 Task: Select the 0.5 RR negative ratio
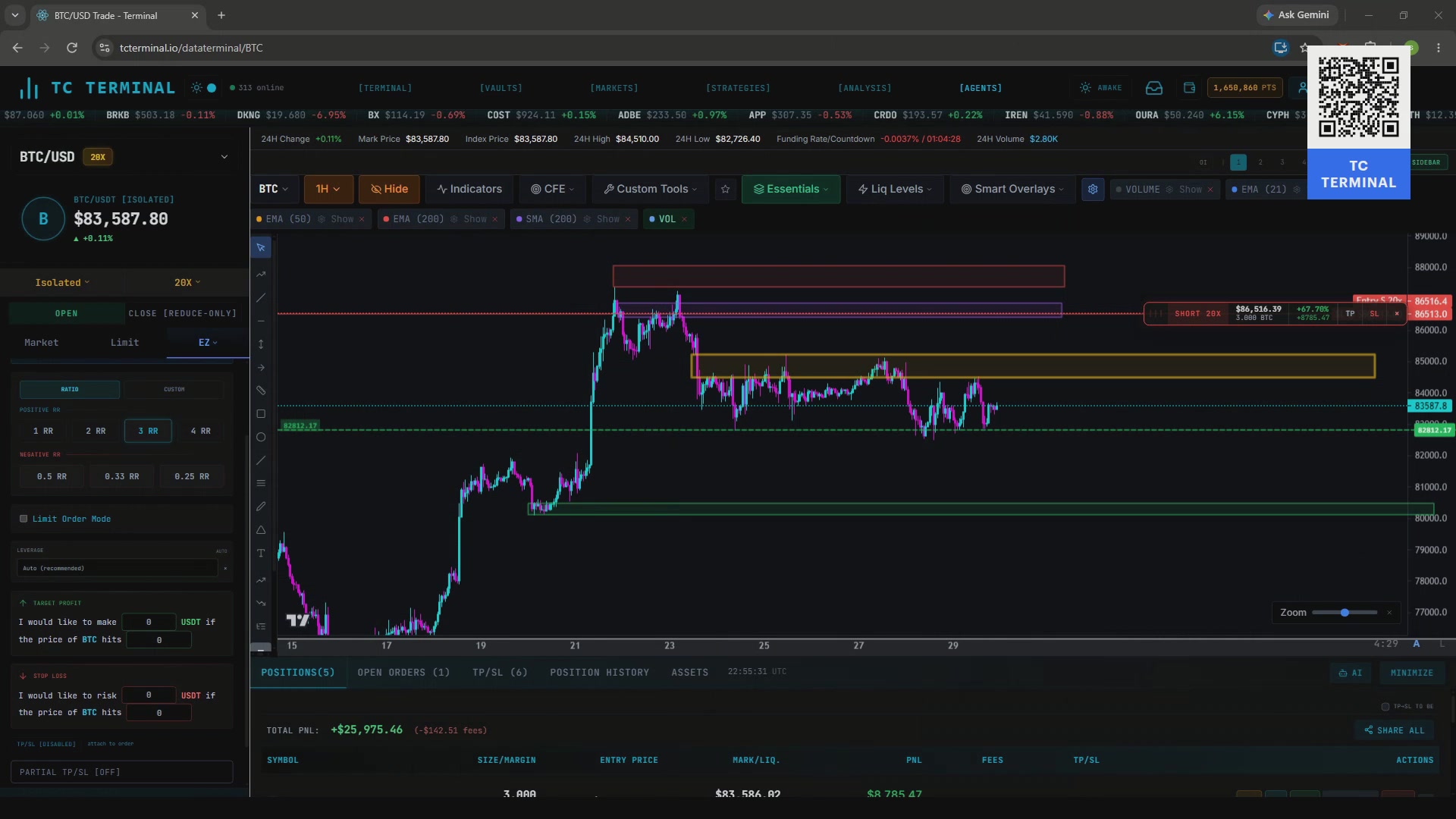(x=52, y=477)
